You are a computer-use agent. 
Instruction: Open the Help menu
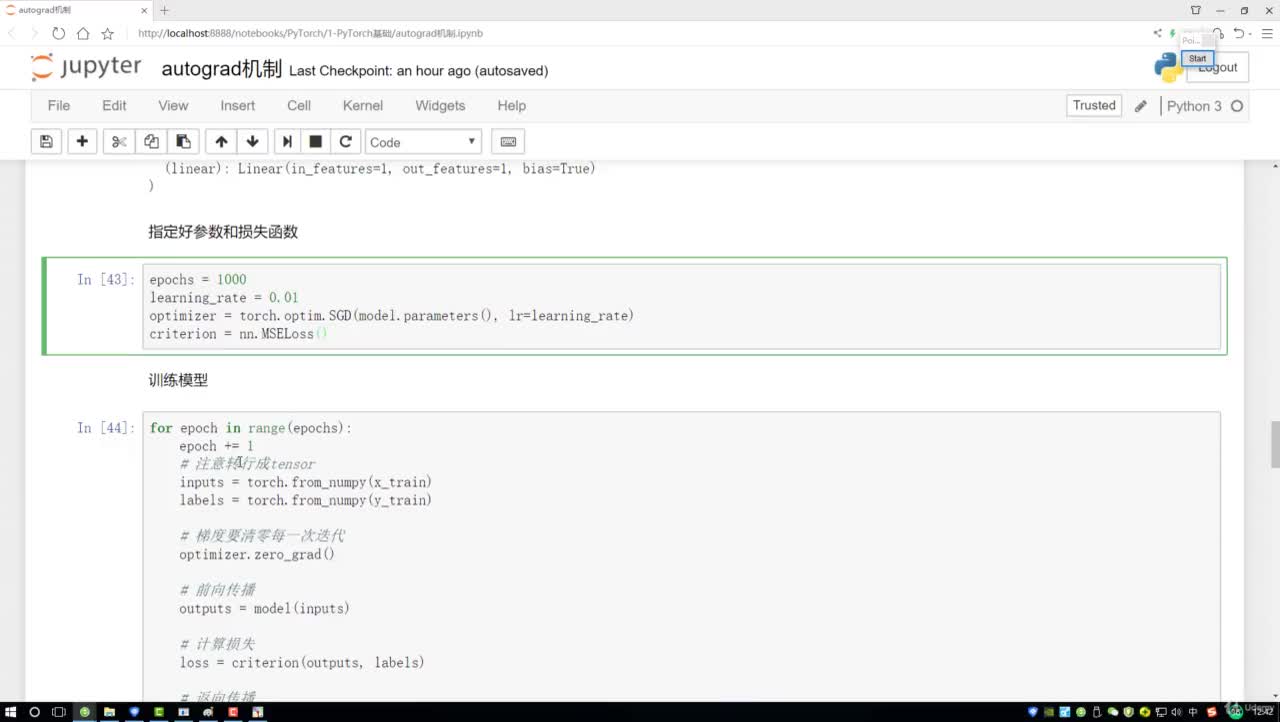512,105
